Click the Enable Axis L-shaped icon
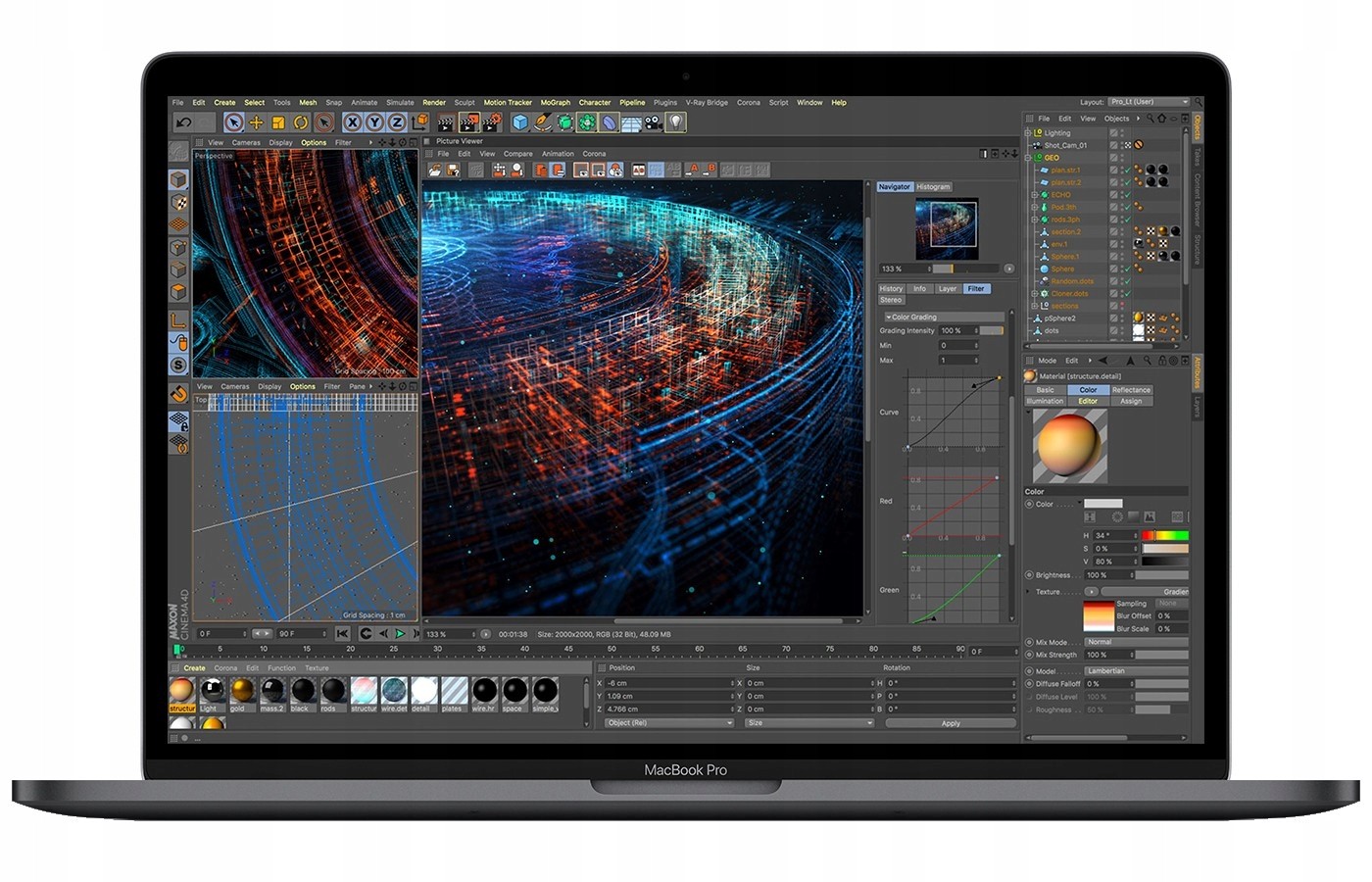1372x882 pixels. click(x=178, y=320)
